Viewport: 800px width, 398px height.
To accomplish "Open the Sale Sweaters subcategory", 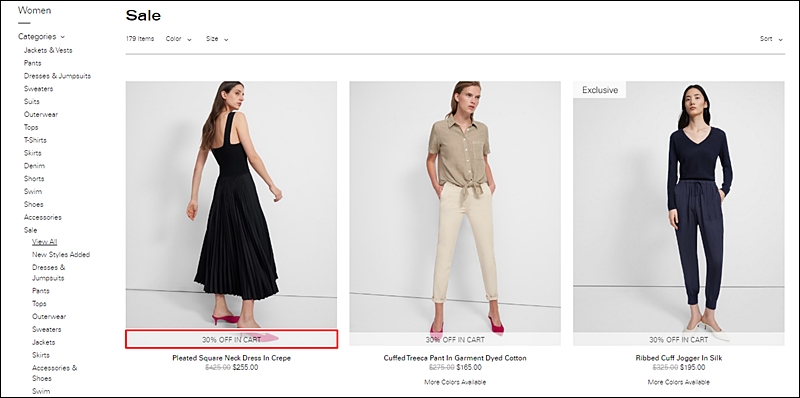I will point(46,329).
